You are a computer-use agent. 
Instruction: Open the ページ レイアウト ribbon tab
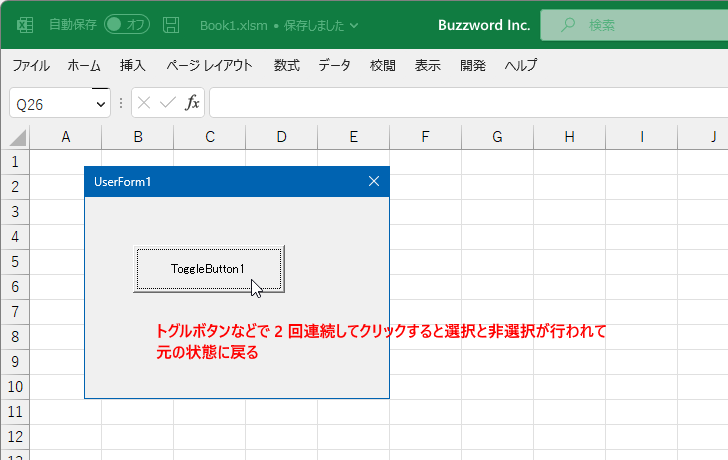pyautogui.click(x=209, y=65)
